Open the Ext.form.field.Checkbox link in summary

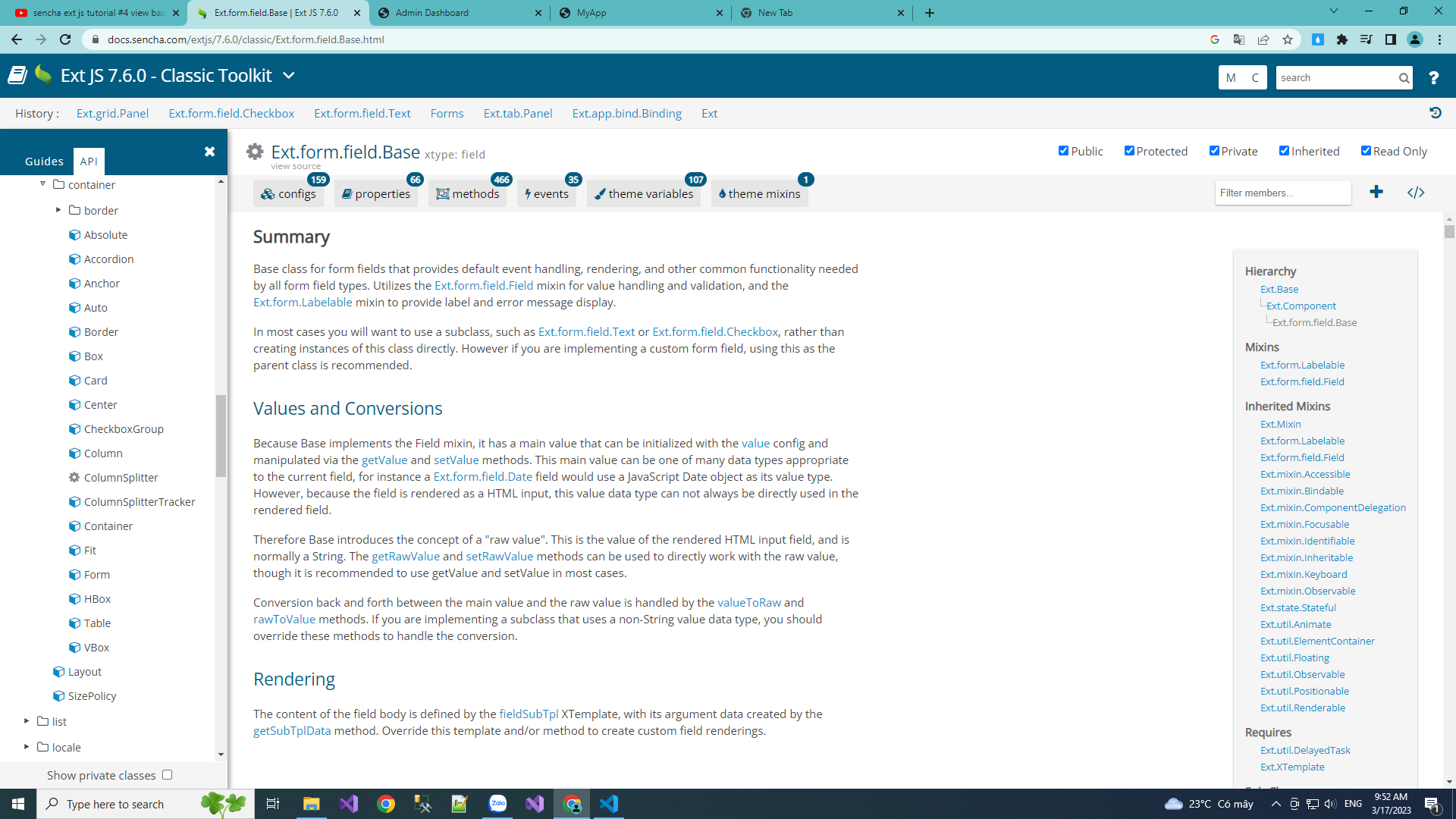(715, 332)
